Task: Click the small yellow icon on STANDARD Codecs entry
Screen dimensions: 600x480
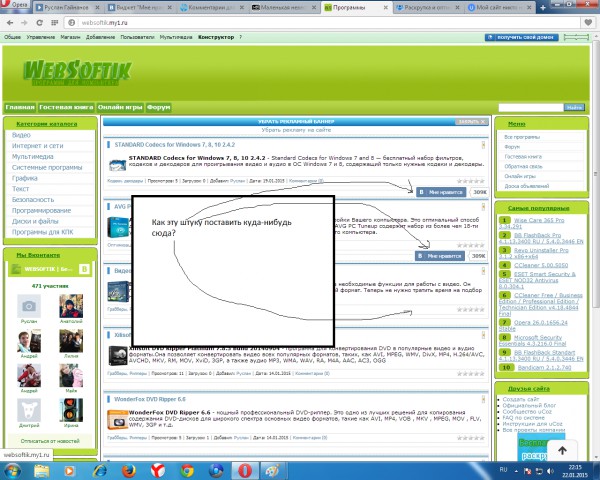Action: 483,145
